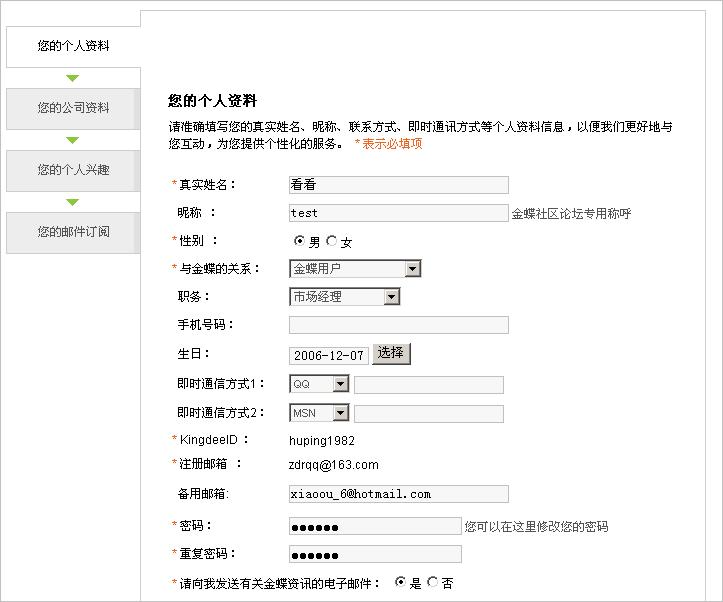Click the 密码 password field
This screenshot has width=723, height=602.
375,526
